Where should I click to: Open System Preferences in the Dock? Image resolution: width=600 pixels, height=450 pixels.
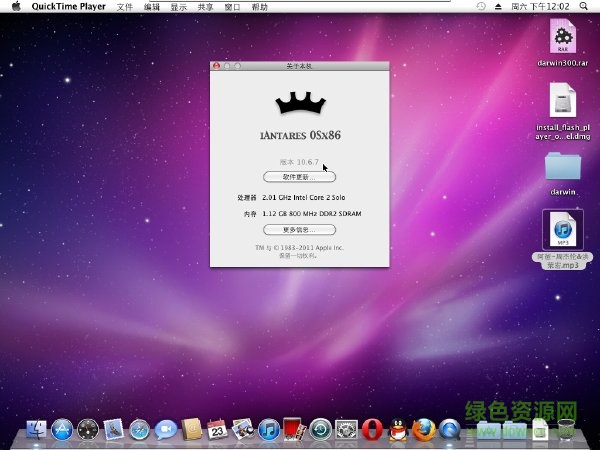(x=346, y=430)
